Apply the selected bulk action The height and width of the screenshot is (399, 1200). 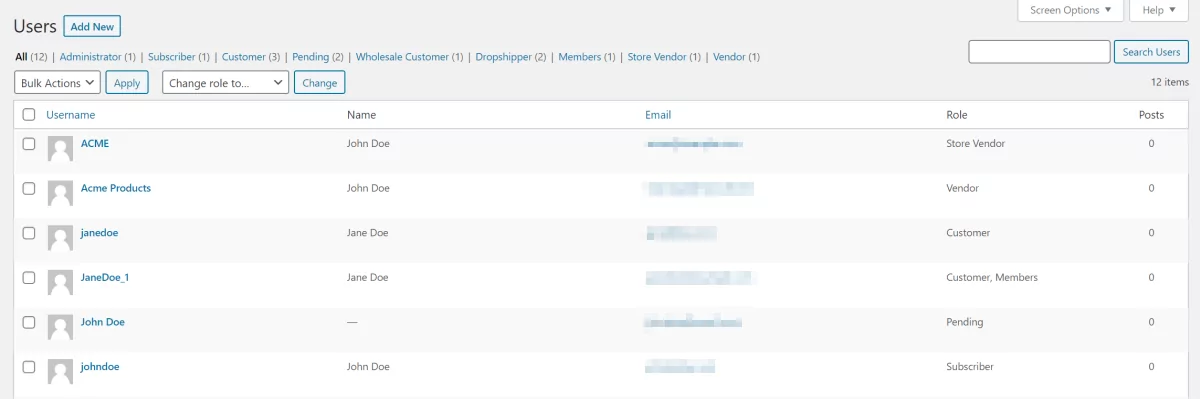[127, 83]
